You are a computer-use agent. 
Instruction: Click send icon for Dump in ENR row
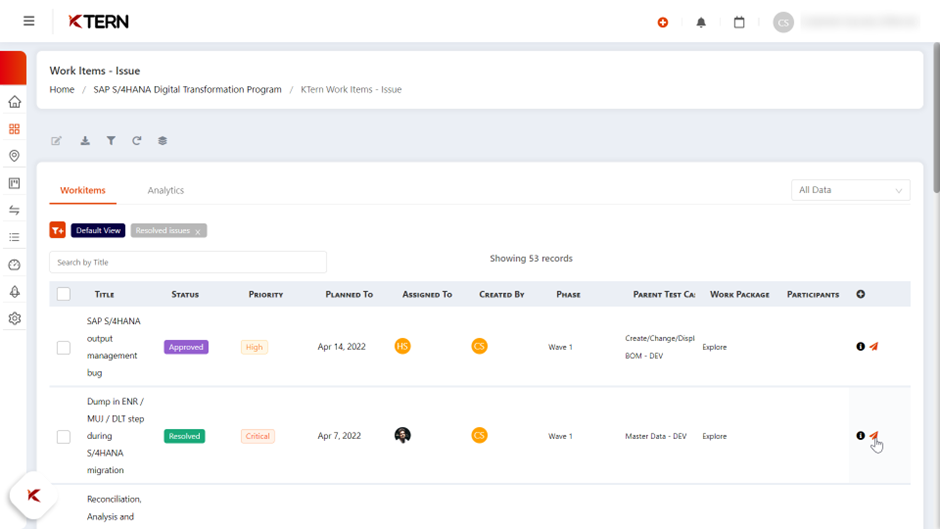coord(874,435)
